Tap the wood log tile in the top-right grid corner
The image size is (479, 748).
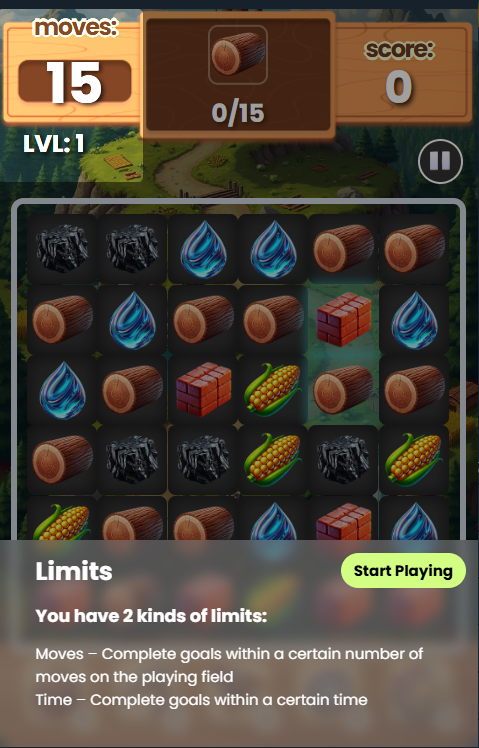pos(414,249)
